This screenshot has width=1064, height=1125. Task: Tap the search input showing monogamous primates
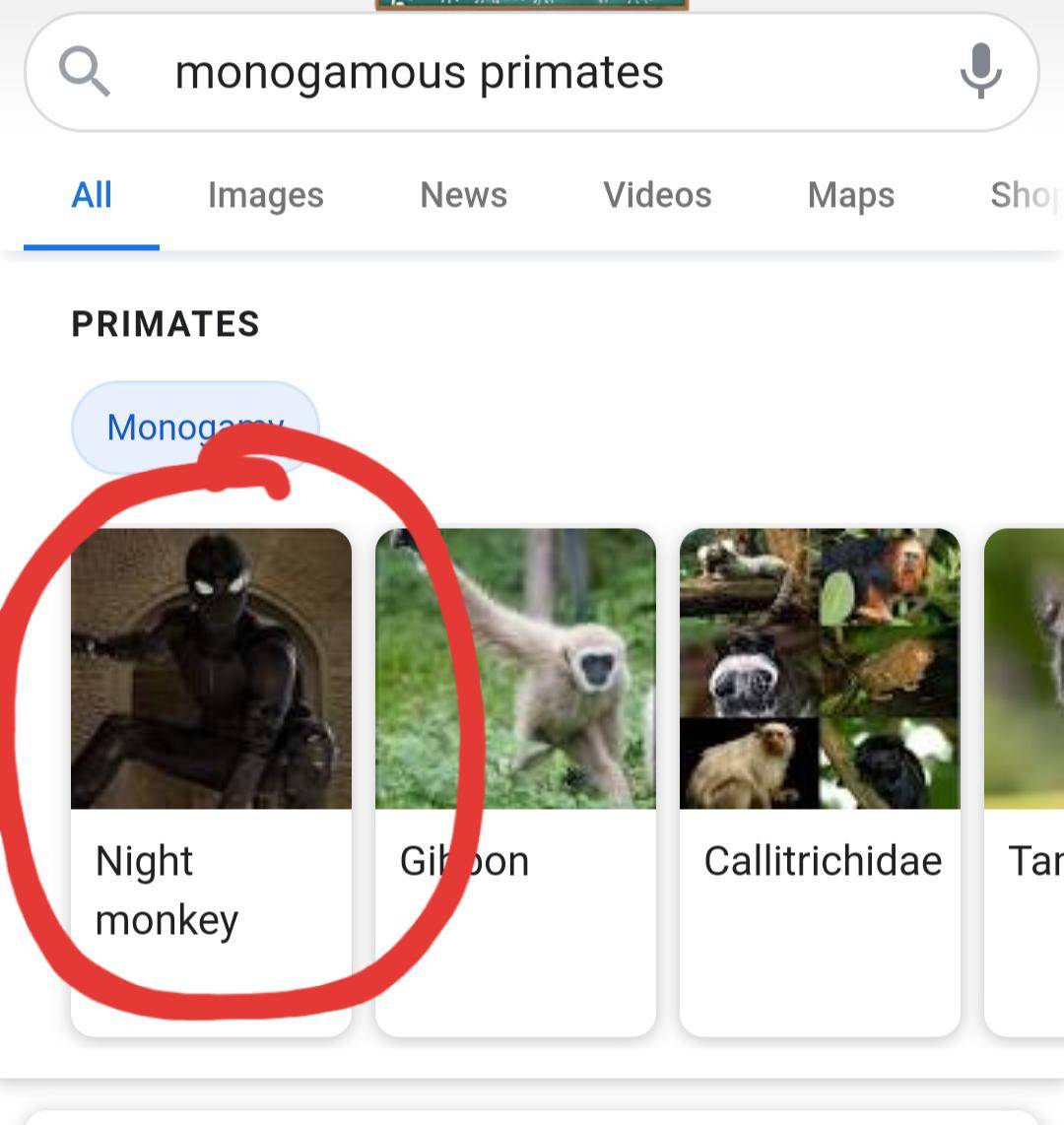coord(419,71)
